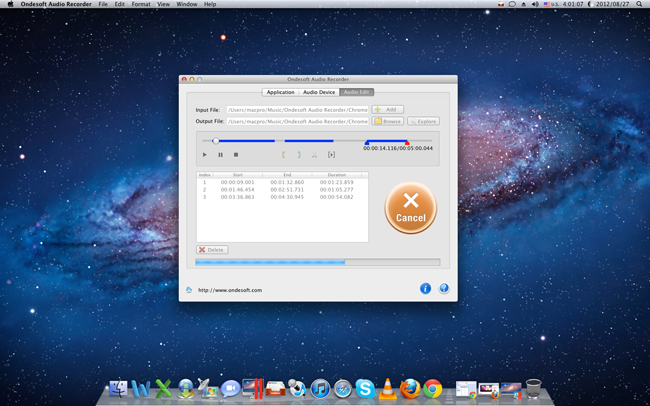Screen dimensions: 650x406
Task: Open the microphone recorder app in the dock
Action: coord(298,389)
